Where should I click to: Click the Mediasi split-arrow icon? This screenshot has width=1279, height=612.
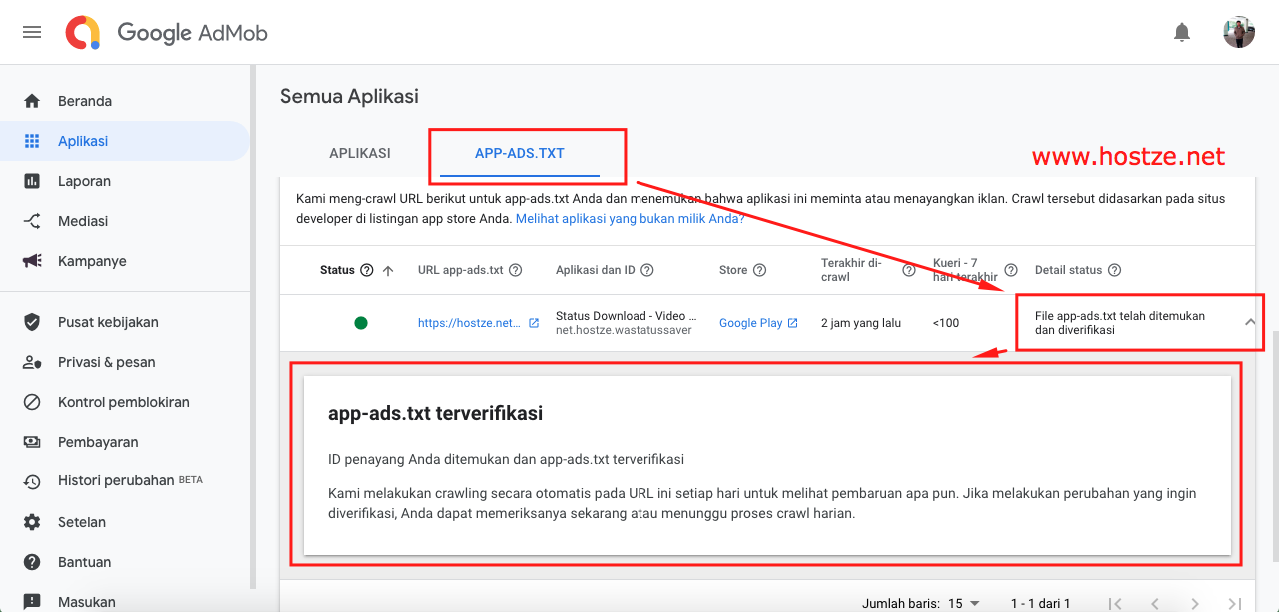(32, 221)
